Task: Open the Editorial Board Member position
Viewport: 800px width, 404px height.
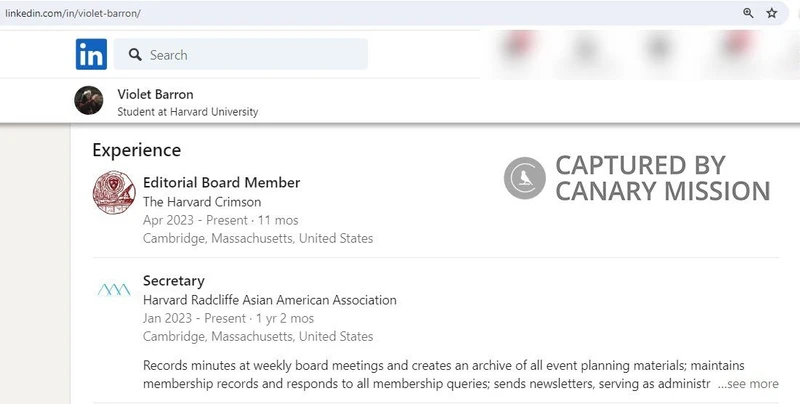Action: pos(221,183)
